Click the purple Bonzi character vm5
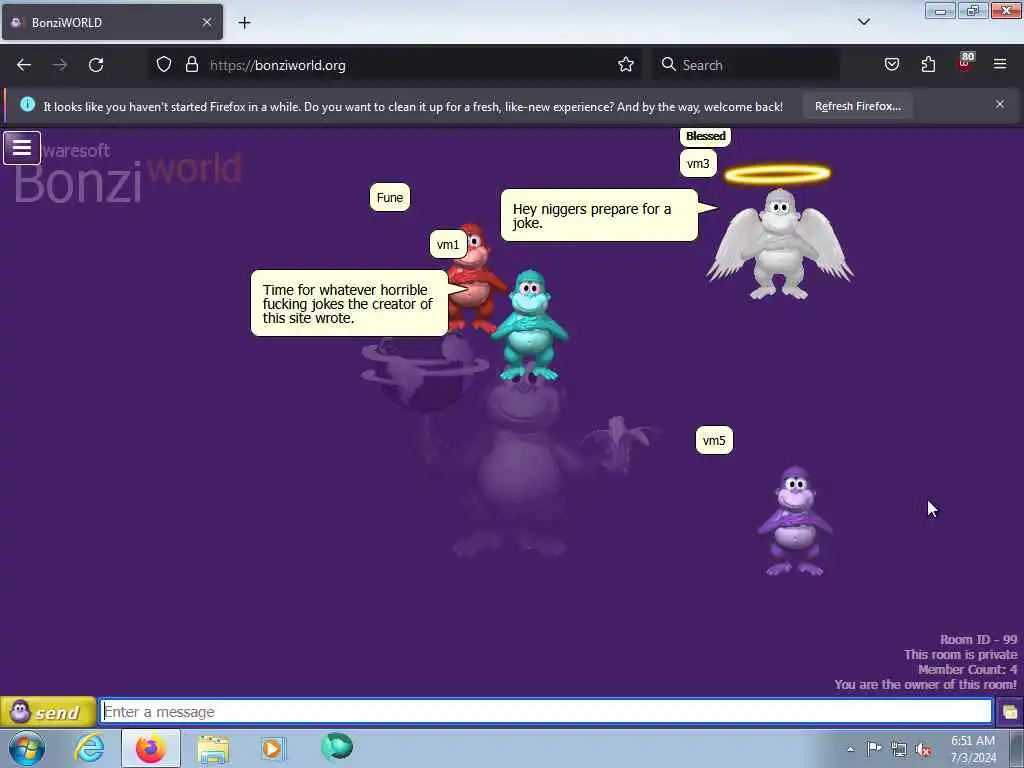The image size is (1024, 768). point(795,521)
